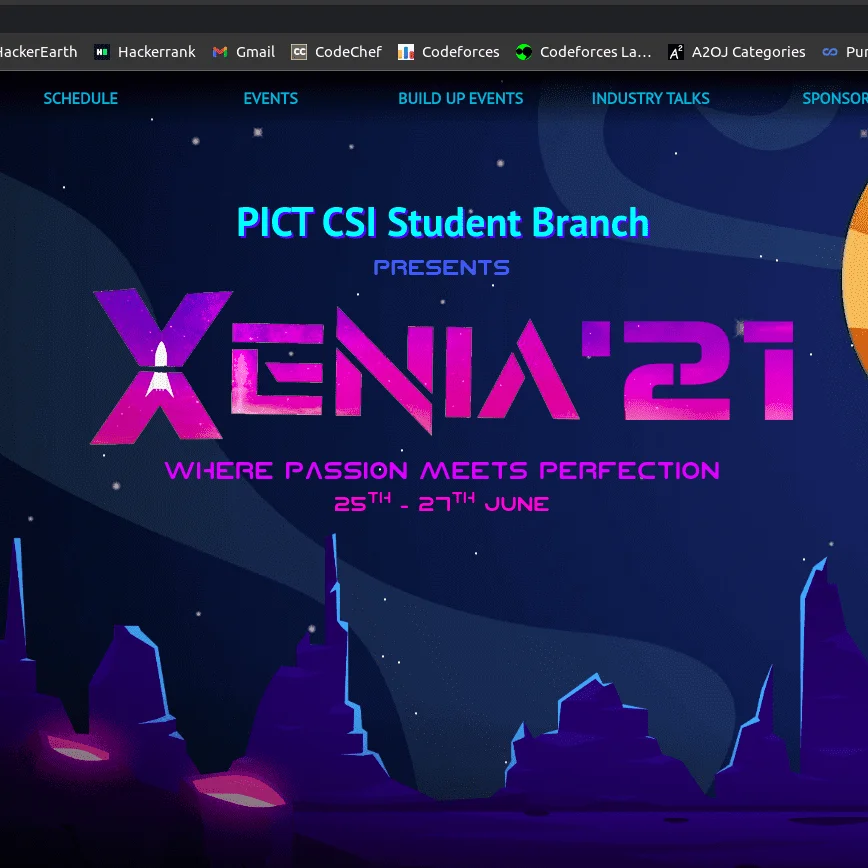The width and height of the screenshot is (868, 868).
Task: Click the PICT CSI Student Branch heading
Action: [442, 222]
